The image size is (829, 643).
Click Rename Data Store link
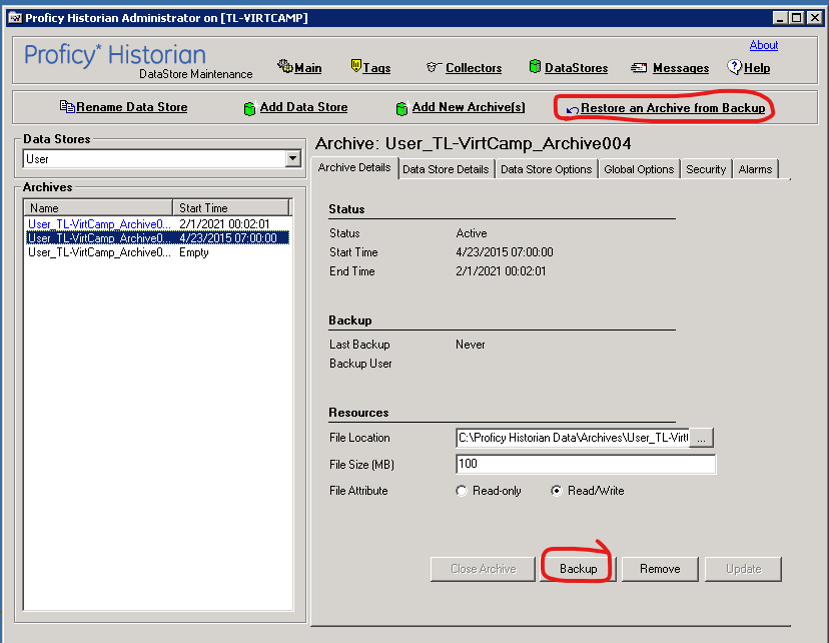132,107
